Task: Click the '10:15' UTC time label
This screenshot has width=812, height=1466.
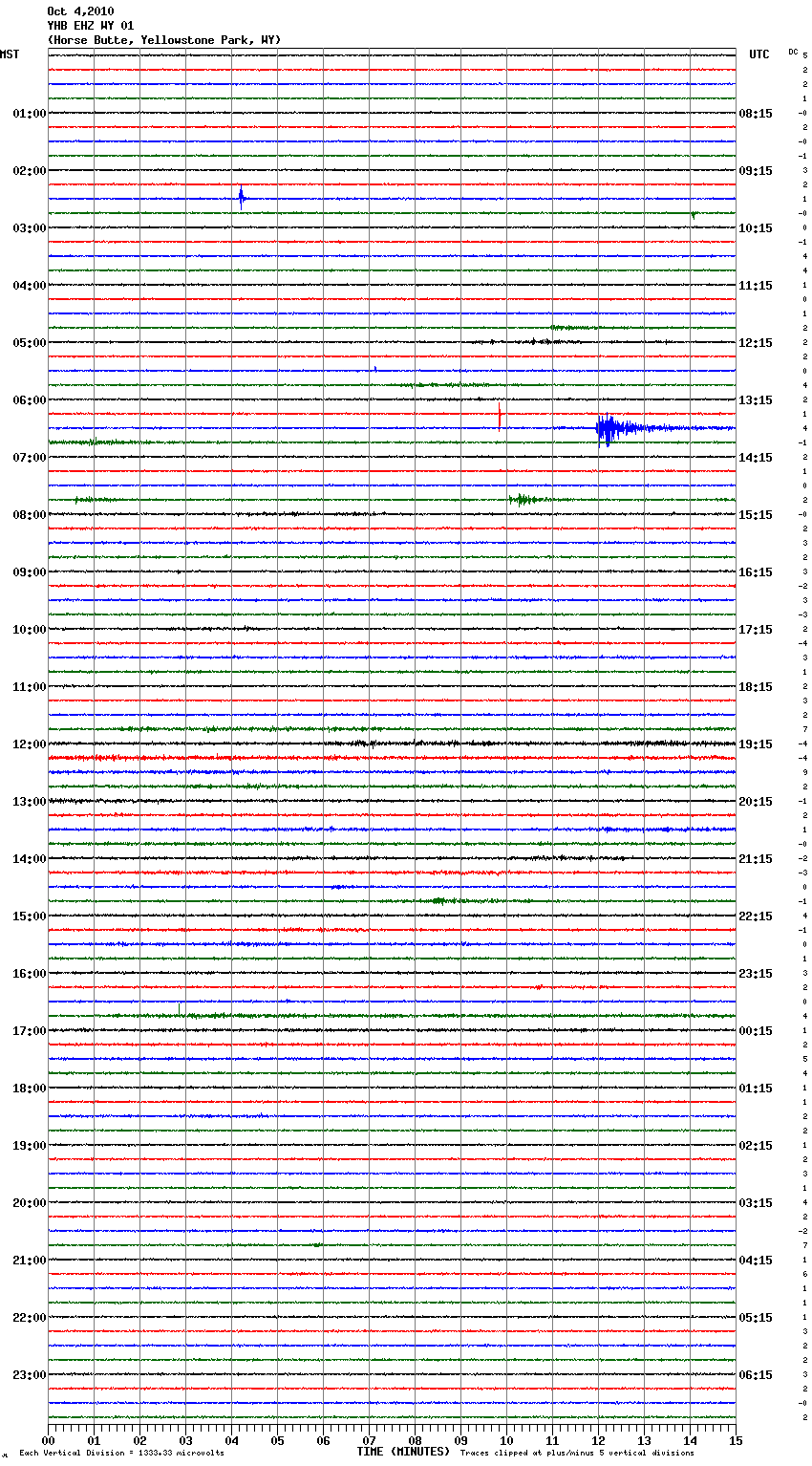Action: click(x=756, y=228)
